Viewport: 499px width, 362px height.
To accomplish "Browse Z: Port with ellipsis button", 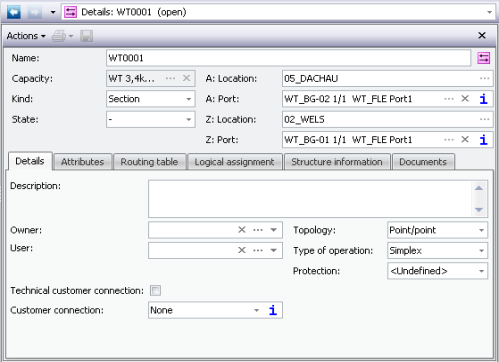I will click(x=449, y=140).
